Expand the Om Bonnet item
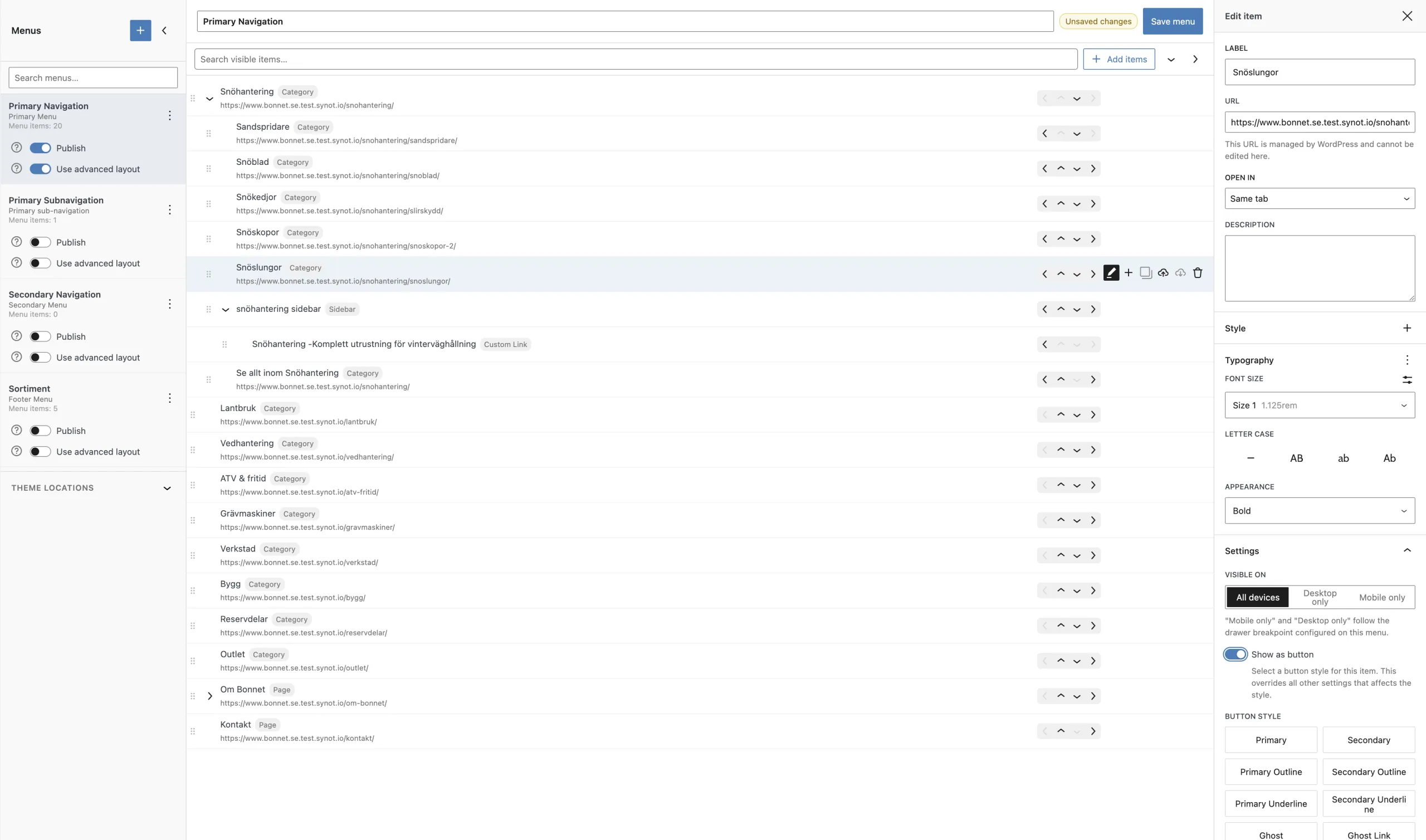1426x840 pixels. tap(209, 696)
